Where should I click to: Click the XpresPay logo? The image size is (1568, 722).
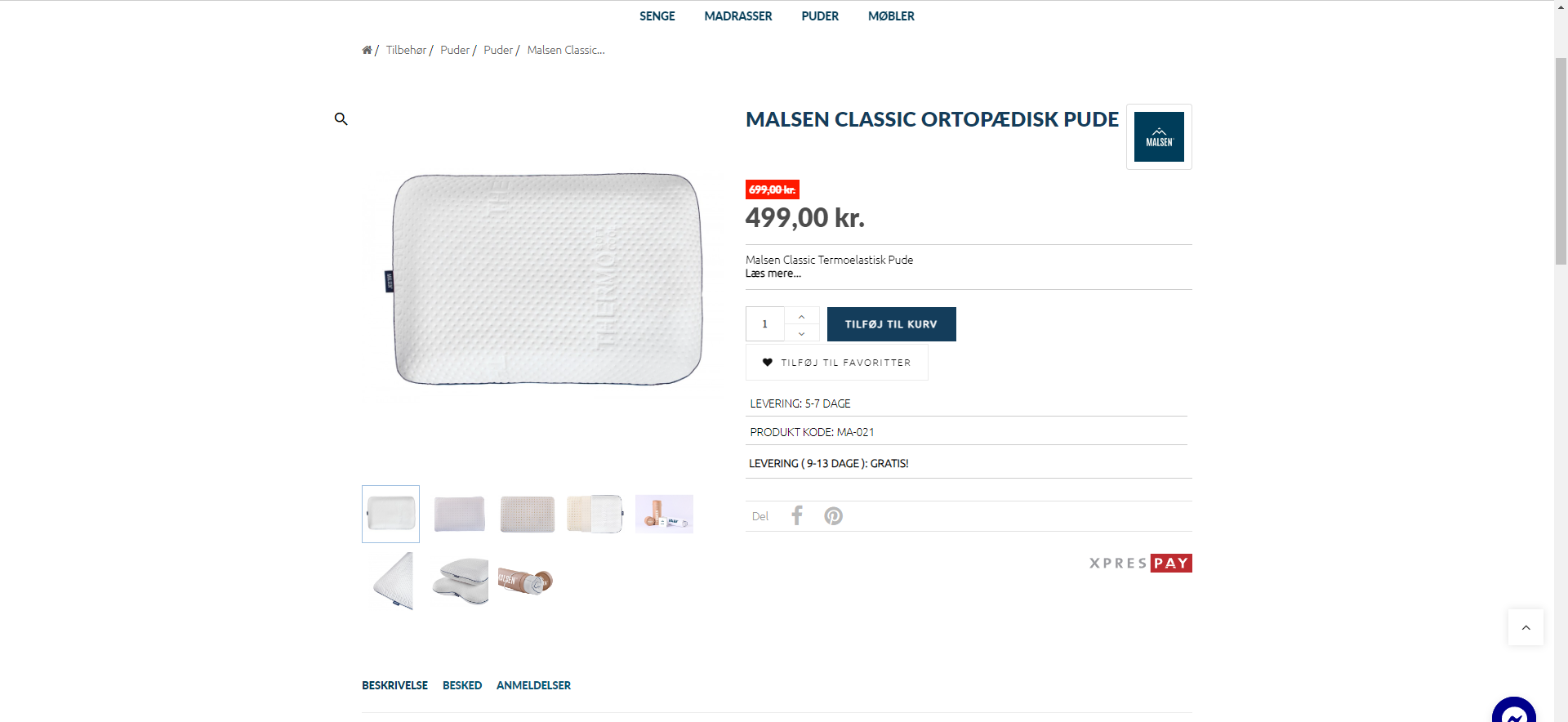[x=1140, y=564]
